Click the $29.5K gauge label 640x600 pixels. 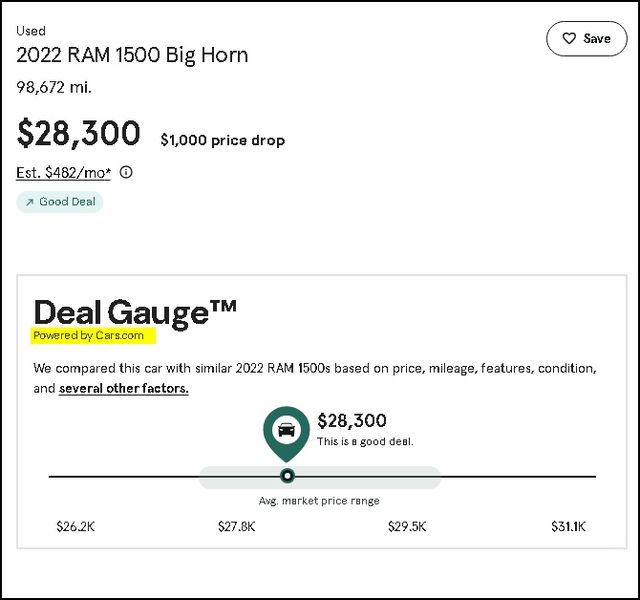pyautogui.click(x=407, y=527)
